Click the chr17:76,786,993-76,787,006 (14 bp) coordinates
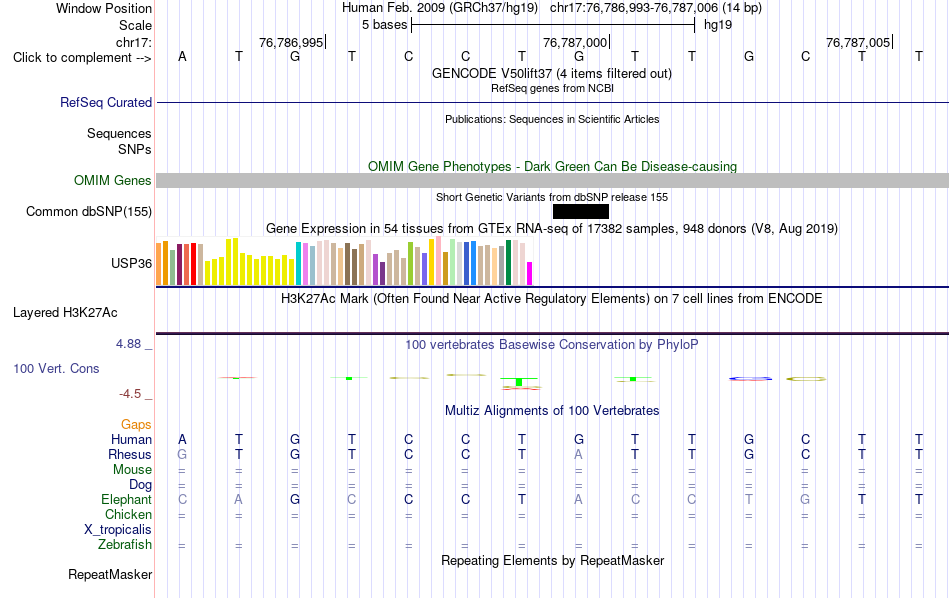 [x=656, y=8]
